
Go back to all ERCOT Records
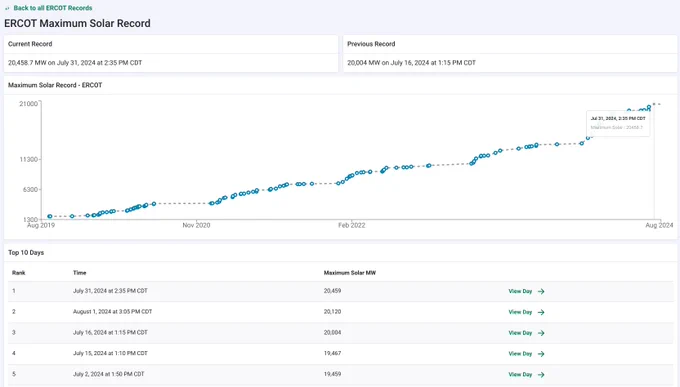point(53,8)
